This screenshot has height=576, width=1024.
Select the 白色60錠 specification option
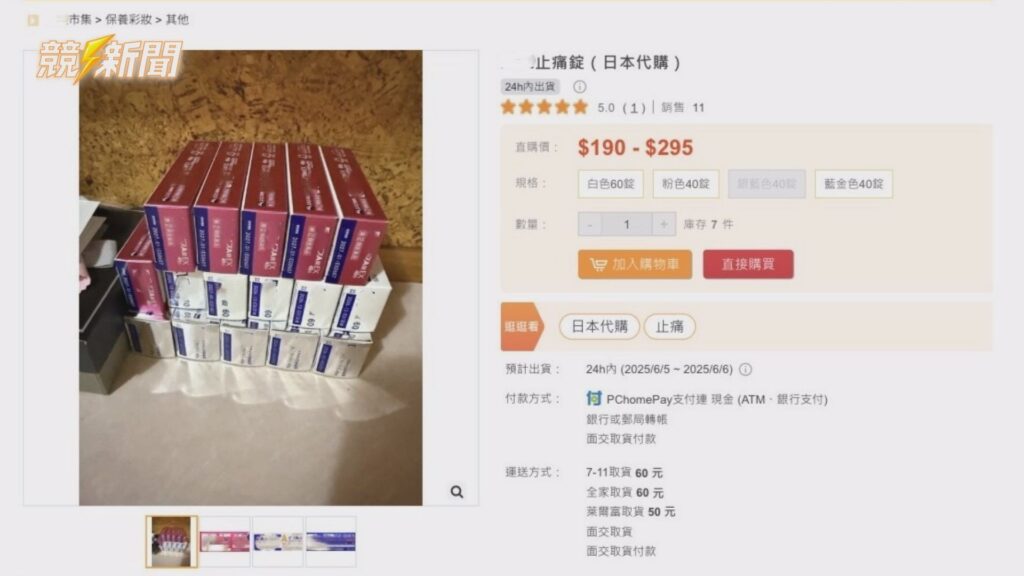click(x=611, y=184)
